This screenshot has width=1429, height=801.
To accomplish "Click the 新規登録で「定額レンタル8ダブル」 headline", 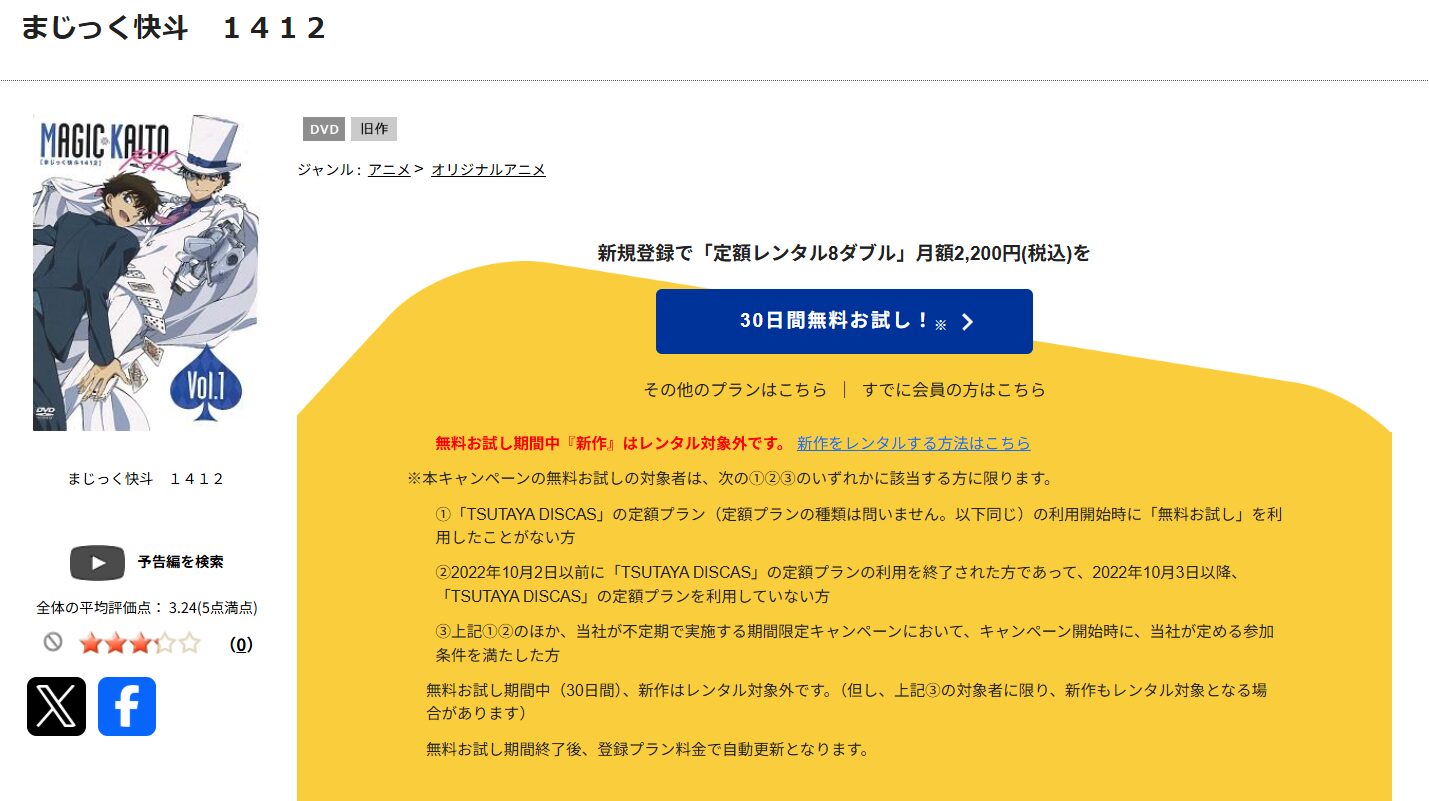I will click(x=844, y=253).
